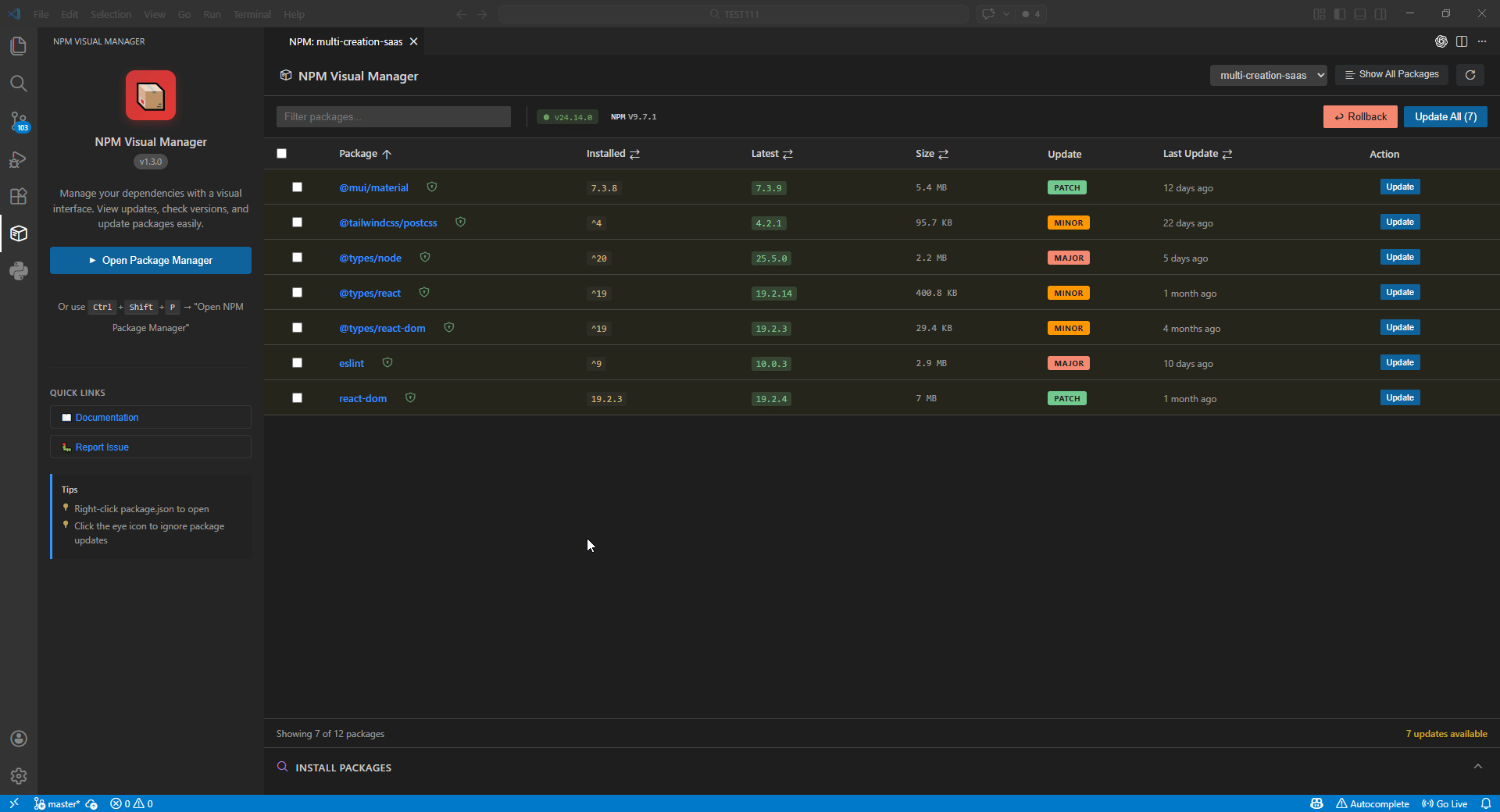Open the editor more actions menu
Viewport: 1500px width, 812px height.
click(x=1482, y=41)
